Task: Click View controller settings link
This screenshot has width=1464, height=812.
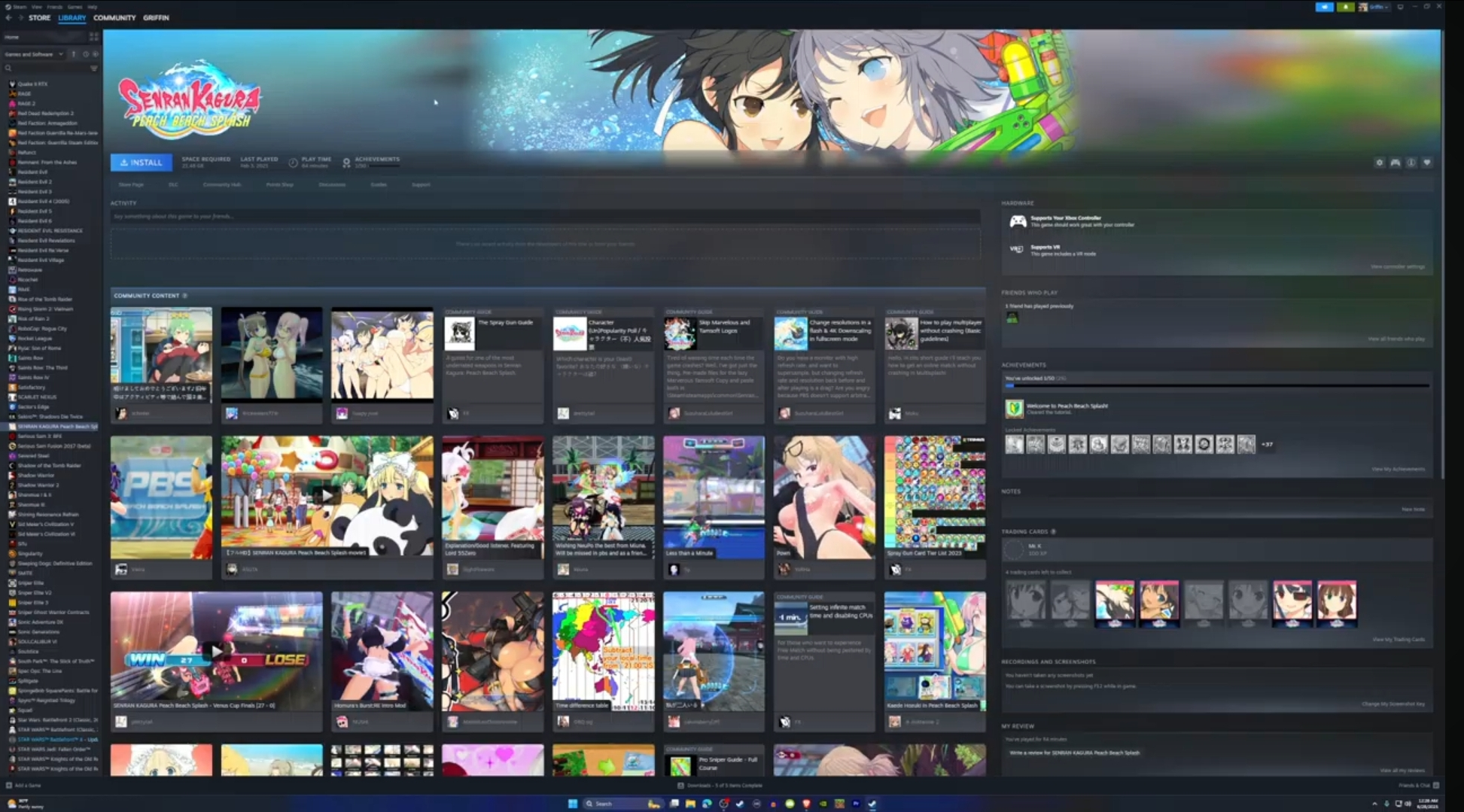Action: 1397,266
